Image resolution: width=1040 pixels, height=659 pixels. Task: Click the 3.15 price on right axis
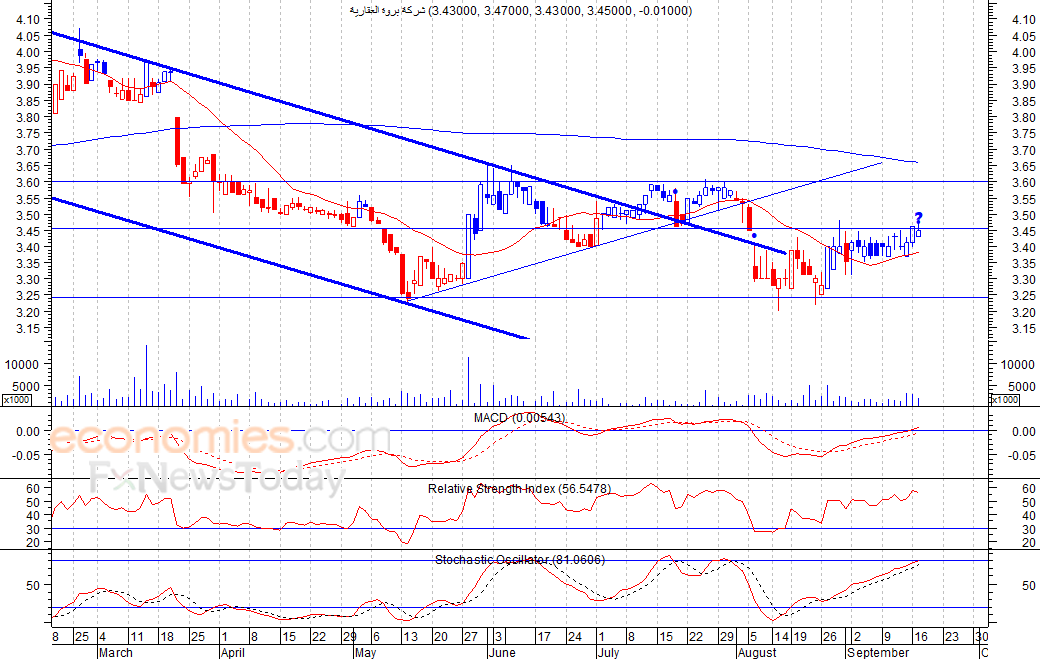pyautogui.click(x=1024, y=329)
